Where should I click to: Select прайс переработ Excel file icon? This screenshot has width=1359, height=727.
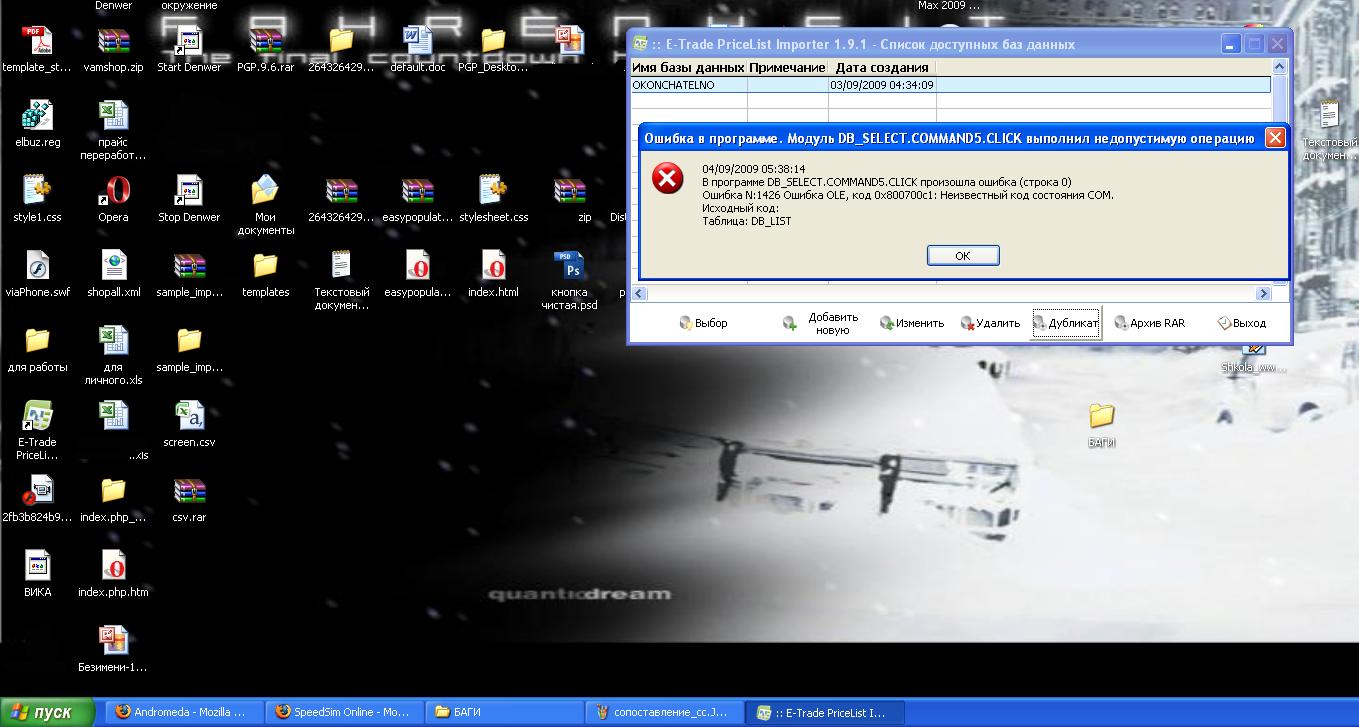113,131
